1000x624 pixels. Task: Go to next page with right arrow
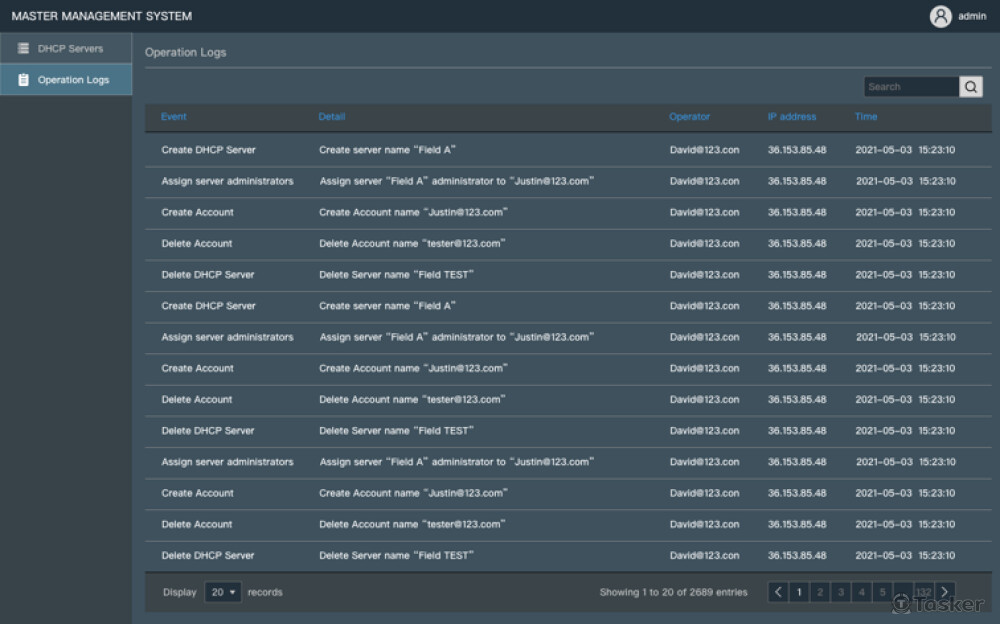point(944,592)
